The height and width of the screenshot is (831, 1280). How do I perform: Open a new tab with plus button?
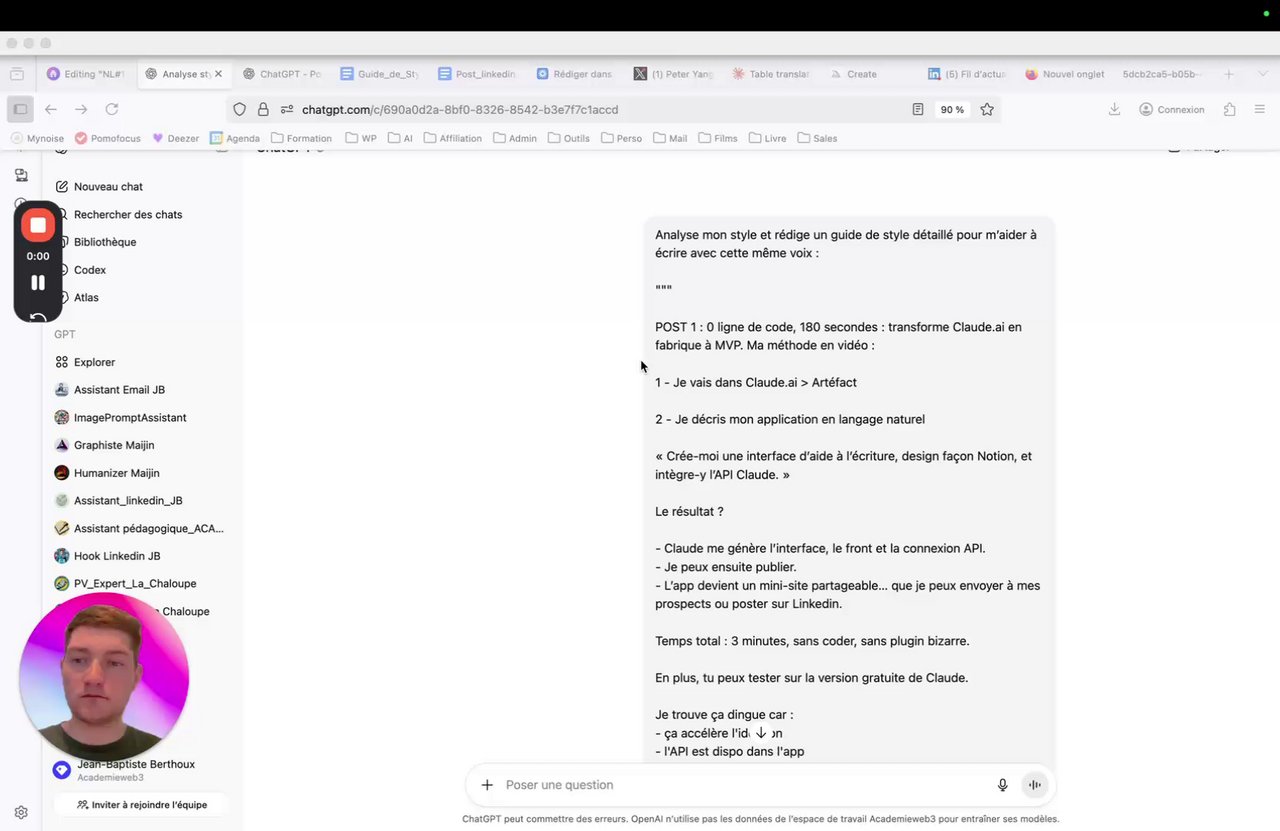[x=1229, y=74]
